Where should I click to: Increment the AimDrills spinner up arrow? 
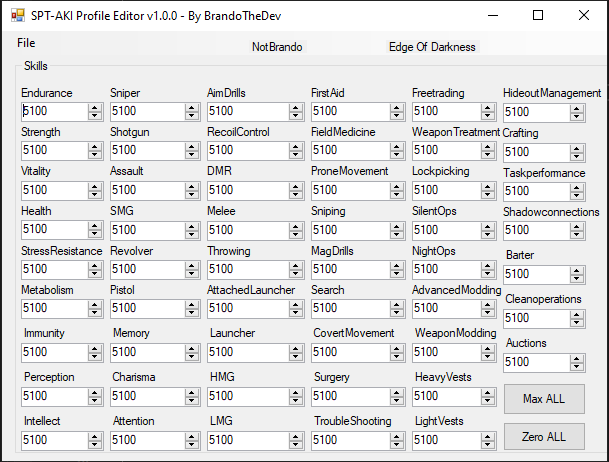tap(296, 108)
